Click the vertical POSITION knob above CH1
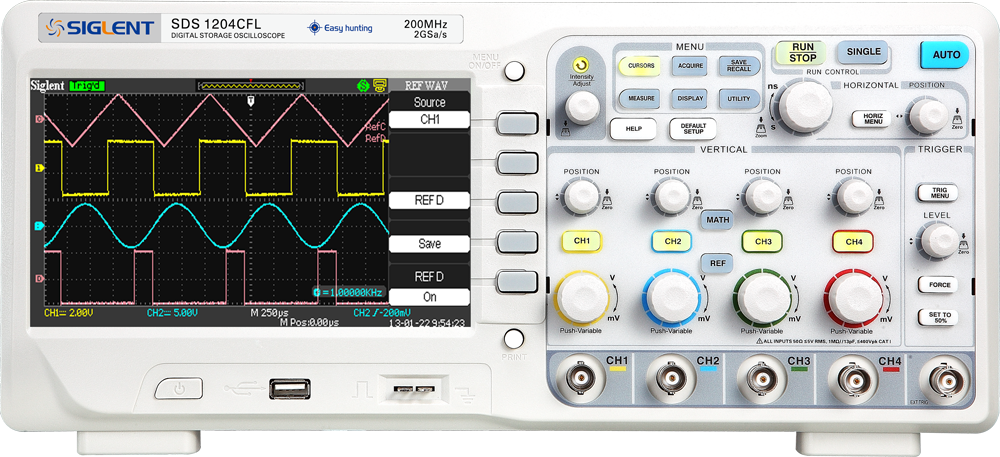The height and width of the screenshot is (457, 1000). tap(582, 196)
